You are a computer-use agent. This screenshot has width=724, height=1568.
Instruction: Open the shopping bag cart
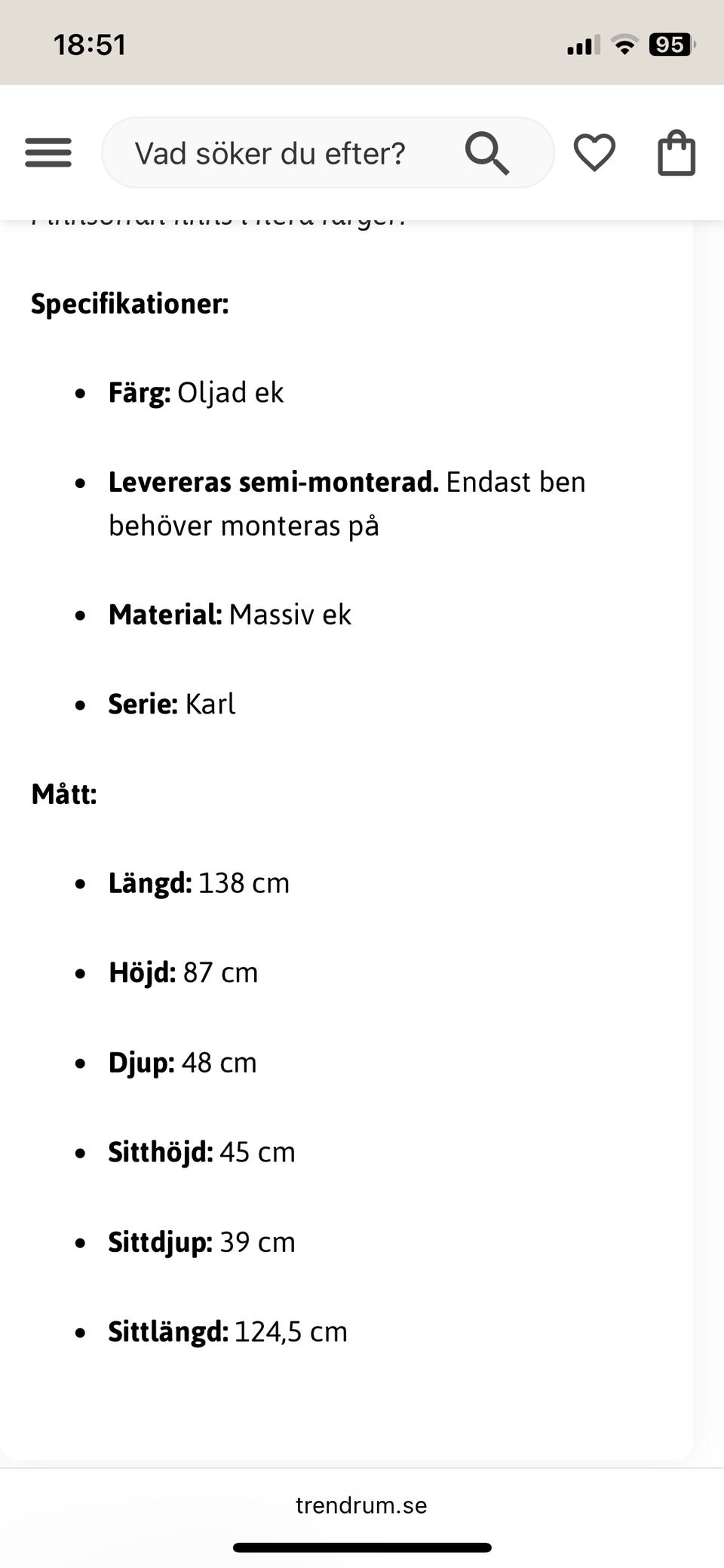click(x=676, y=153)
